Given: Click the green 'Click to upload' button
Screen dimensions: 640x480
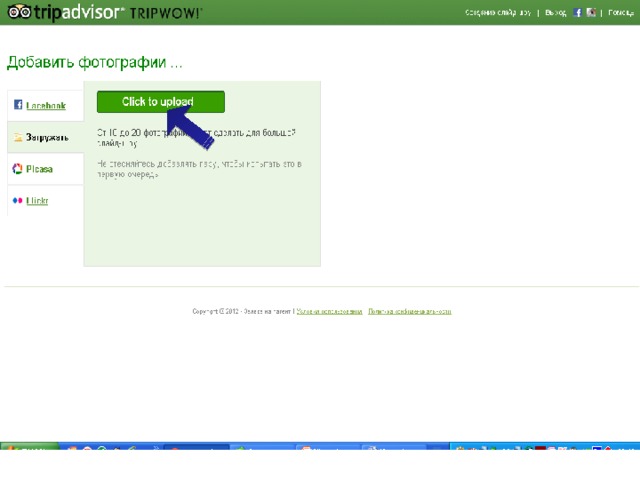Looking at the screenshot, I should (161, 102).
